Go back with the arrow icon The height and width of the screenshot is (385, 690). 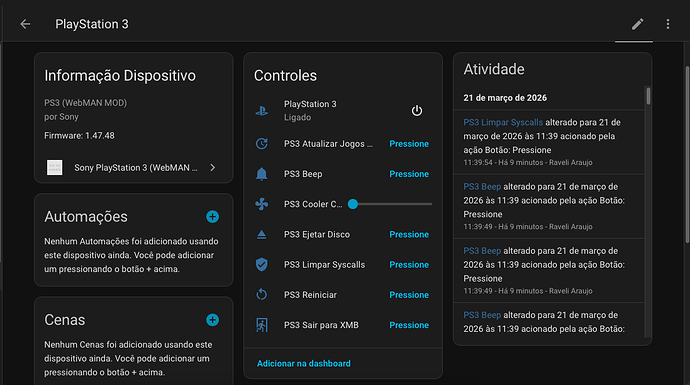(26, 24)
